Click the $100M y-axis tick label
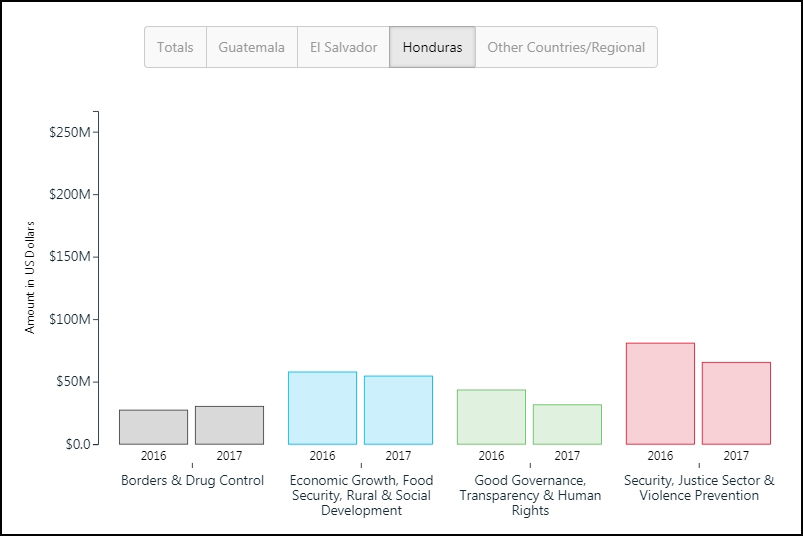 [70, 319]
